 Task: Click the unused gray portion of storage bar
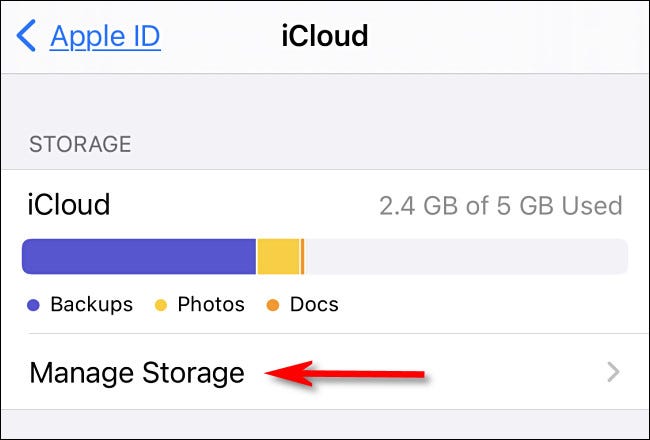tap(465, 257)
